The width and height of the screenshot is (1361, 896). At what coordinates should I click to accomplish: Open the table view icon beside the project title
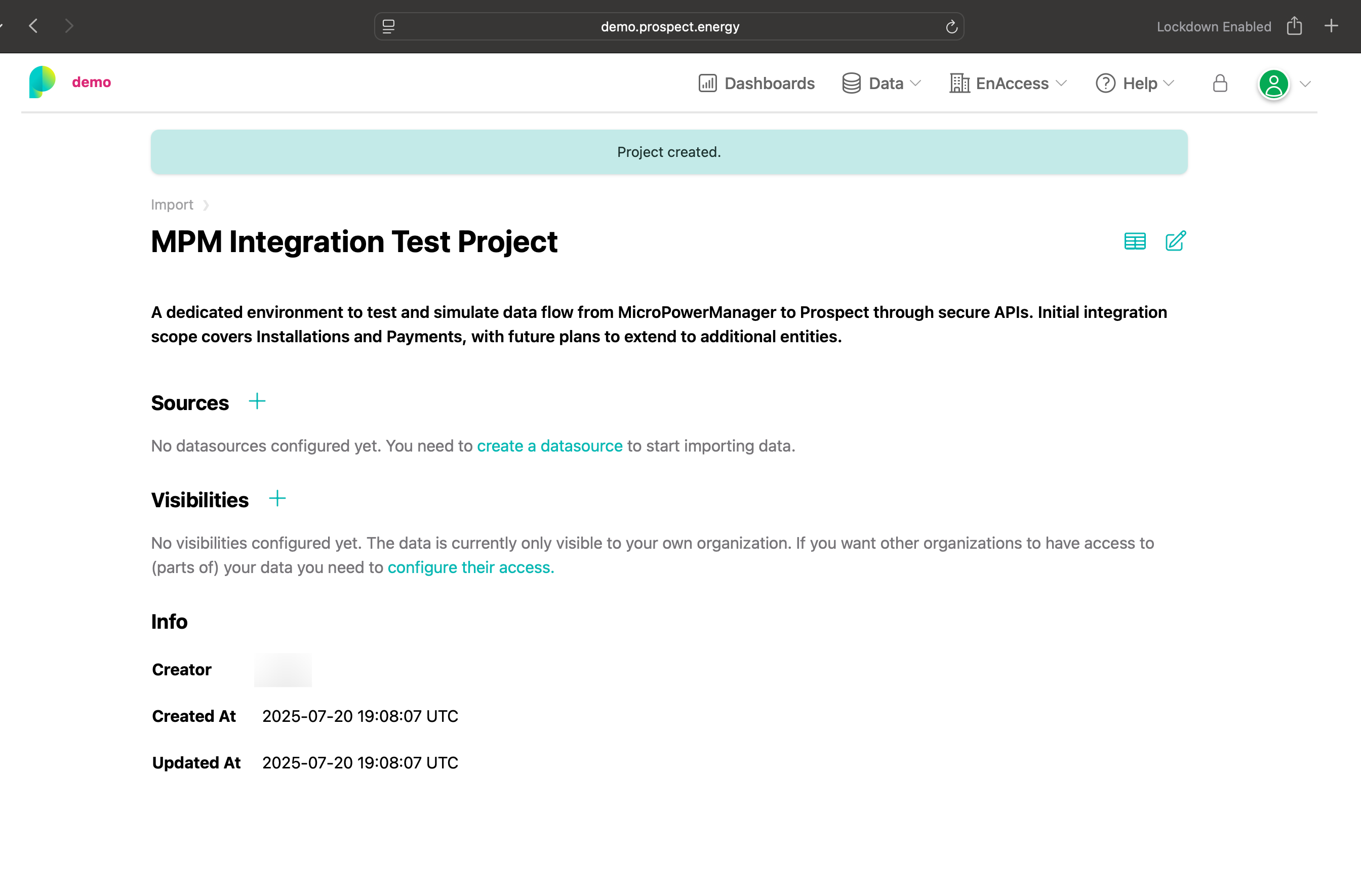(x=1135, y=241)
